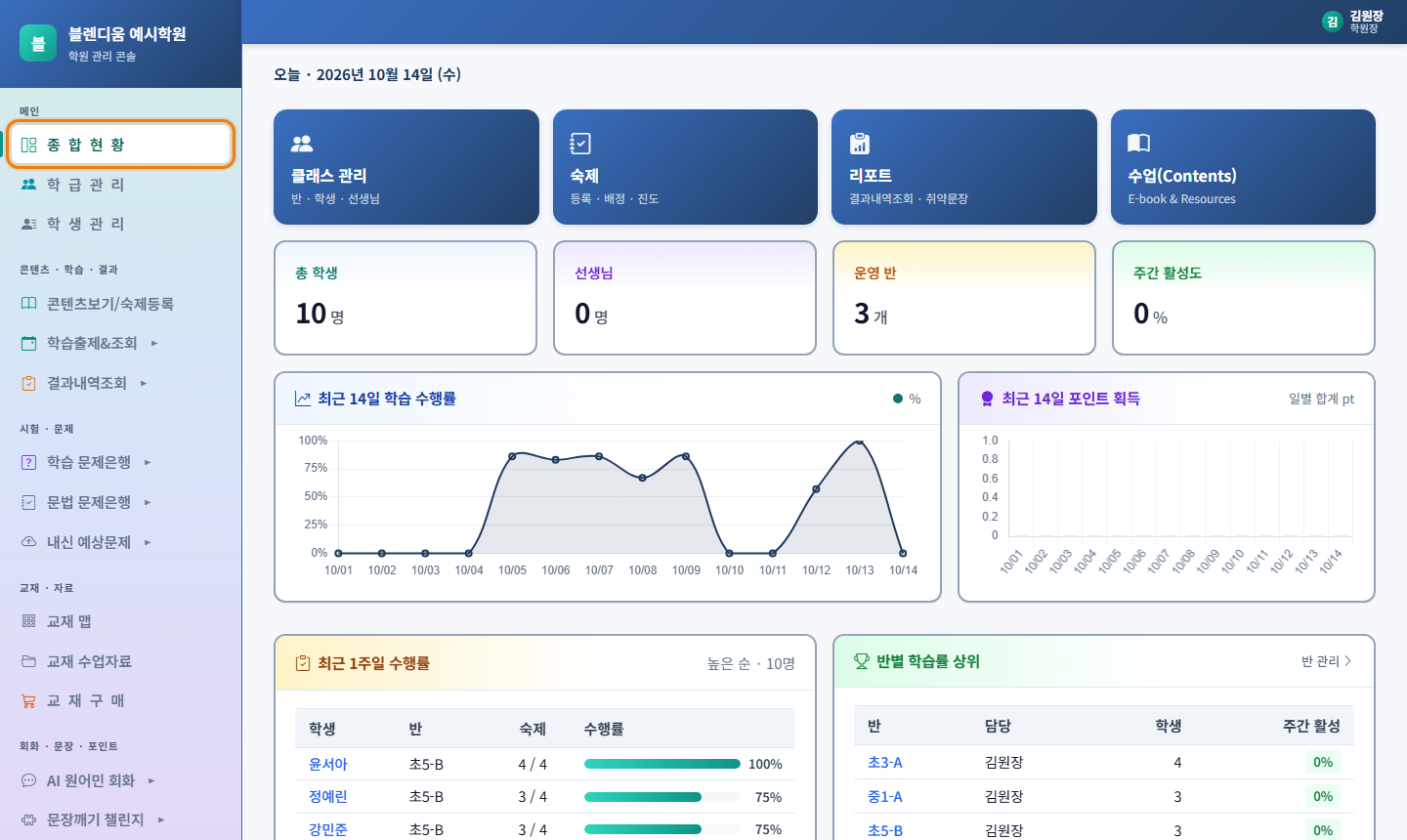Open the 클래스 관리 card
The width and height of the screenshot is (1407, 840).
click(x=406, y=167)
